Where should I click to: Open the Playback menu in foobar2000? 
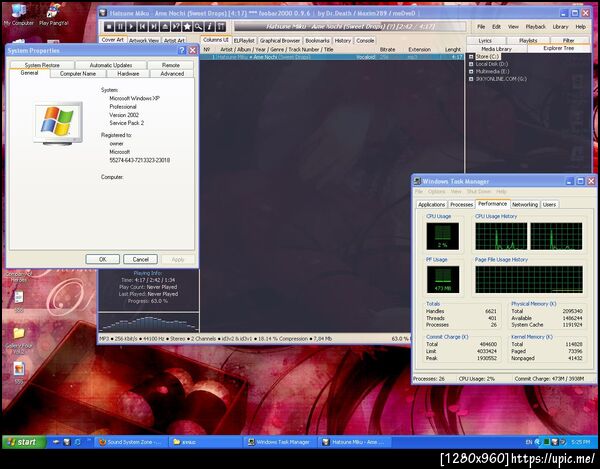pos(535,27)
